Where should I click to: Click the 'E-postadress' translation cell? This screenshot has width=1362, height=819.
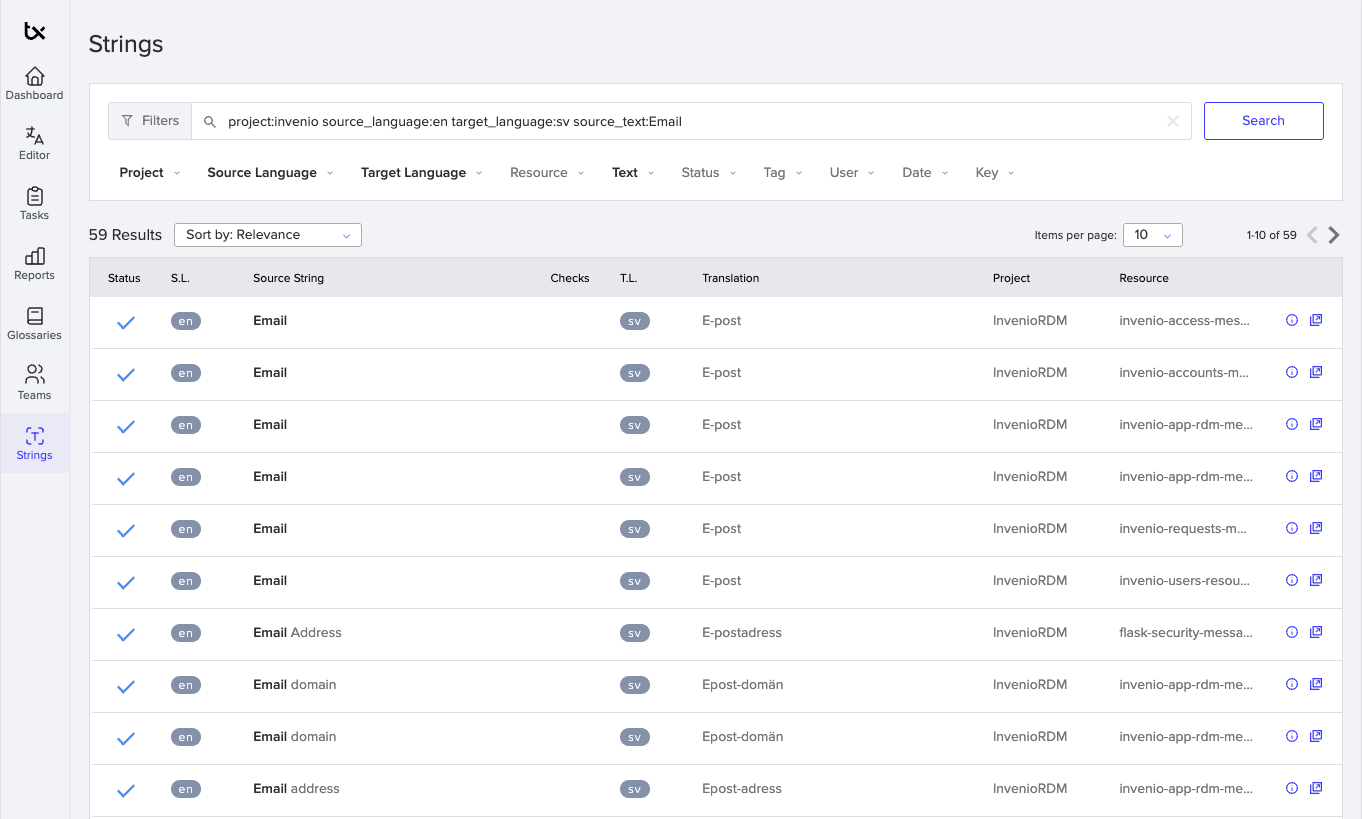click(x=742, y=632)
